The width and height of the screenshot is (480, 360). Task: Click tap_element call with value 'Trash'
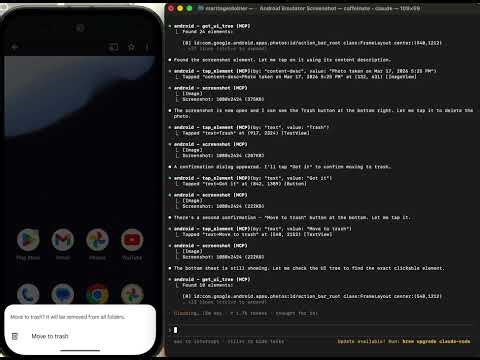(251, 127)
